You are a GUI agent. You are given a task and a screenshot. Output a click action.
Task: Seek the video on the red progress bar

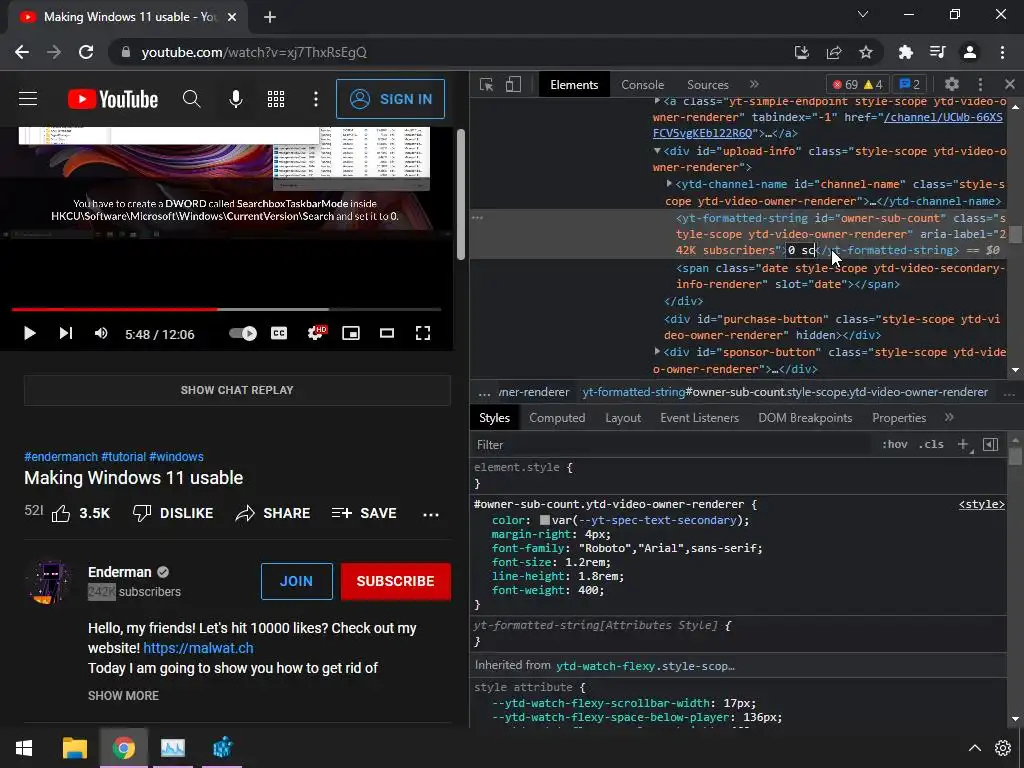point(114,309)
